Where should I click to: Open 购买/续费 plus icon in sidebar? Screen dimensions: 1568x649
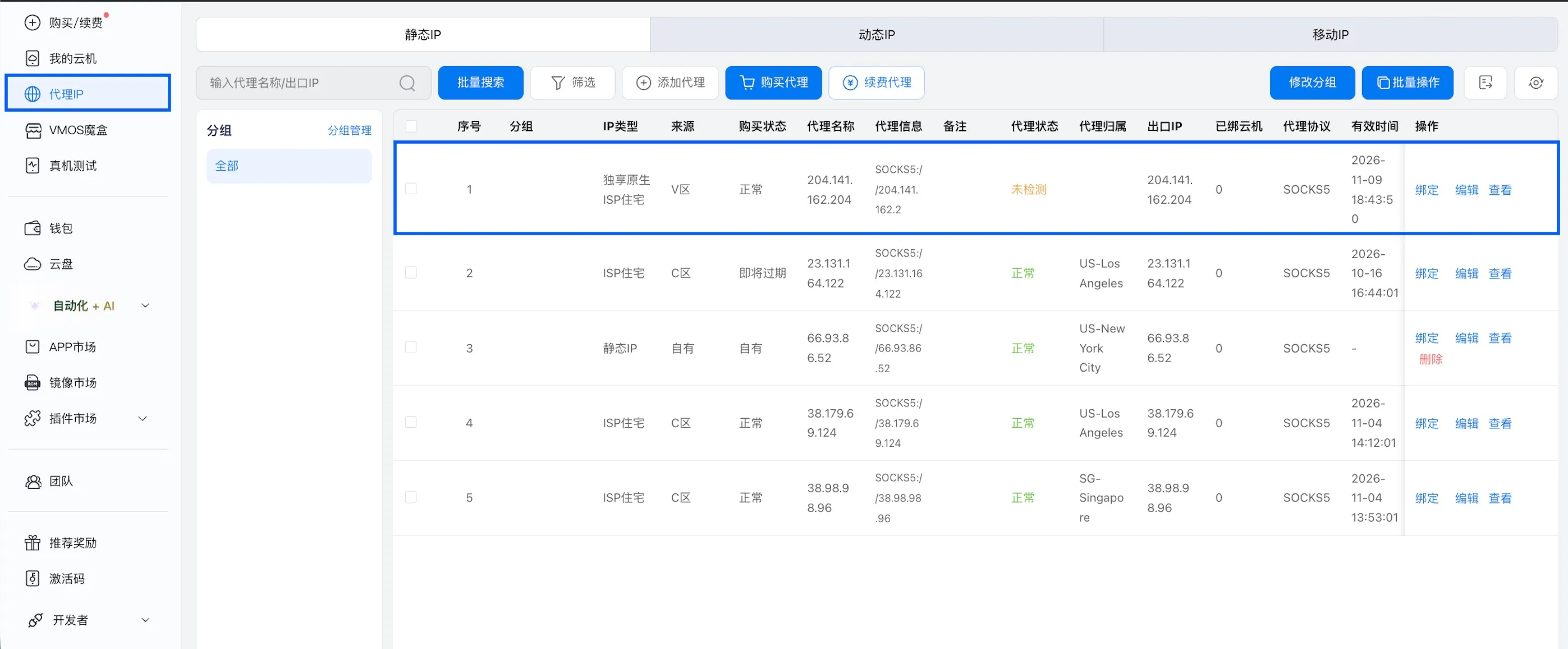click(32, 22)
